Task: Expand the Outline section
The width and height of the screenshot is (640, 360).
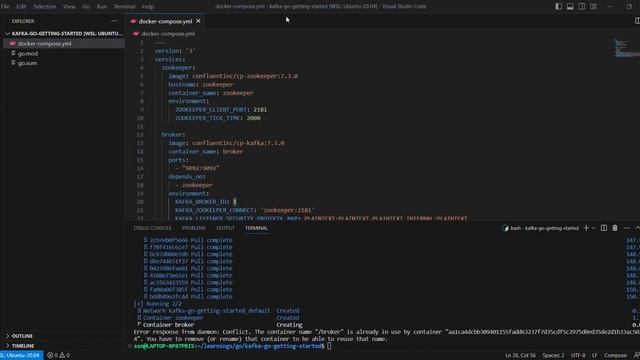Action: pyautogui.click(x=22, y=336)
